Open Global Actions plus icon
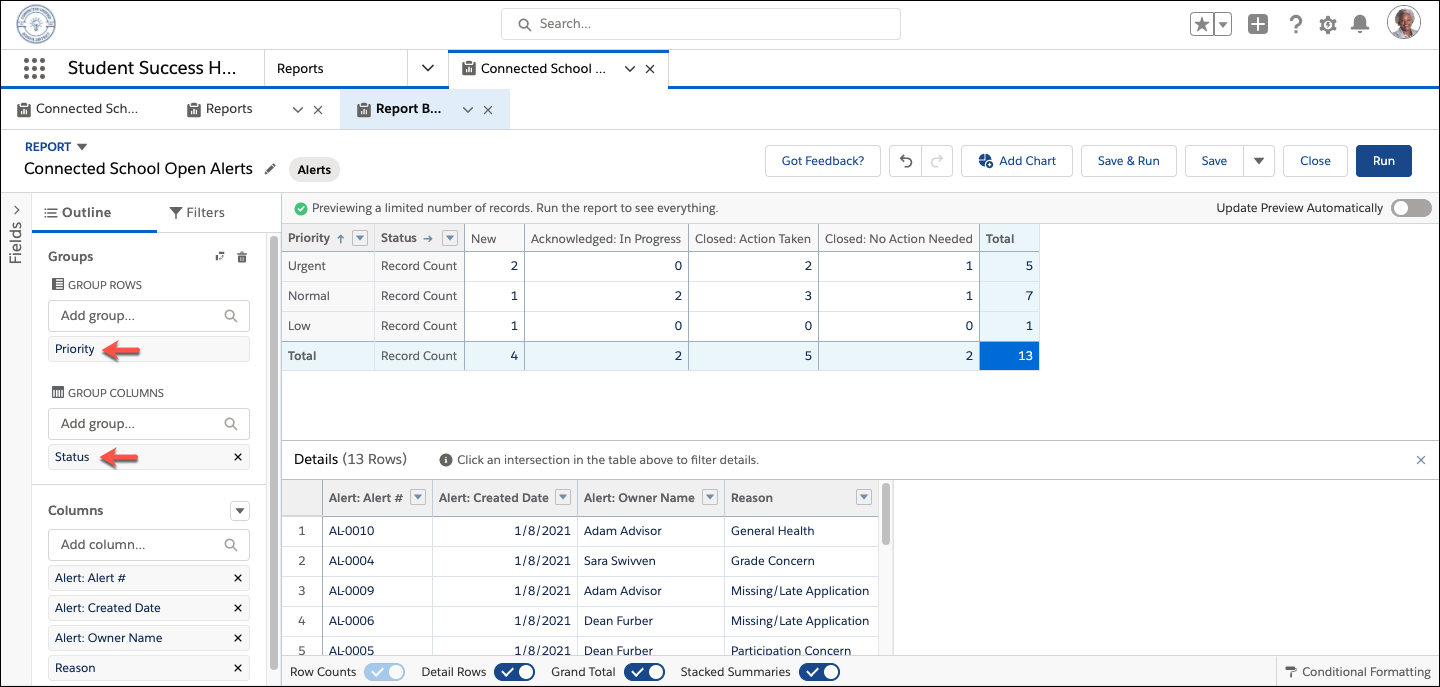The width and height of the screenshot is (1440, 687). click(1258, 25)
